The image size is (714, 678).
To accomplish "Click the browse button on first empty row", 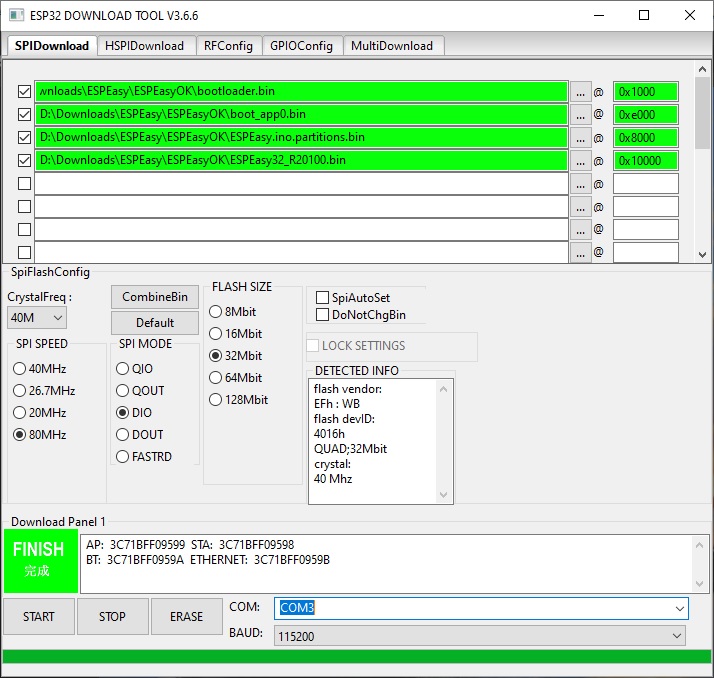I will click(581, 184).
